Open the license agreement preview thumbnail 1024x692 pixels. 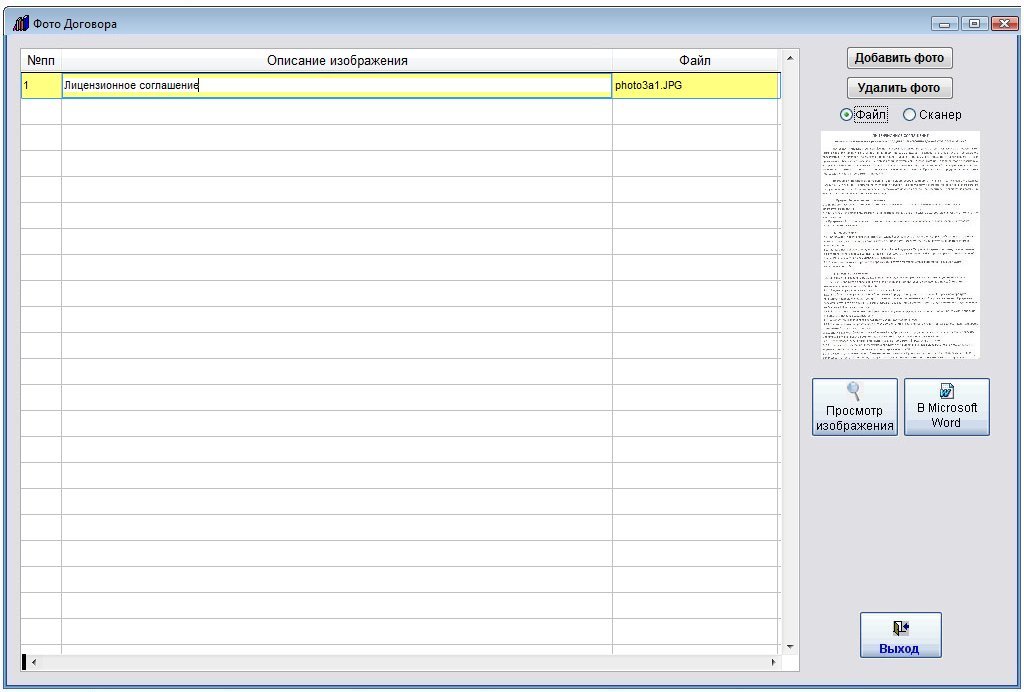901,245
